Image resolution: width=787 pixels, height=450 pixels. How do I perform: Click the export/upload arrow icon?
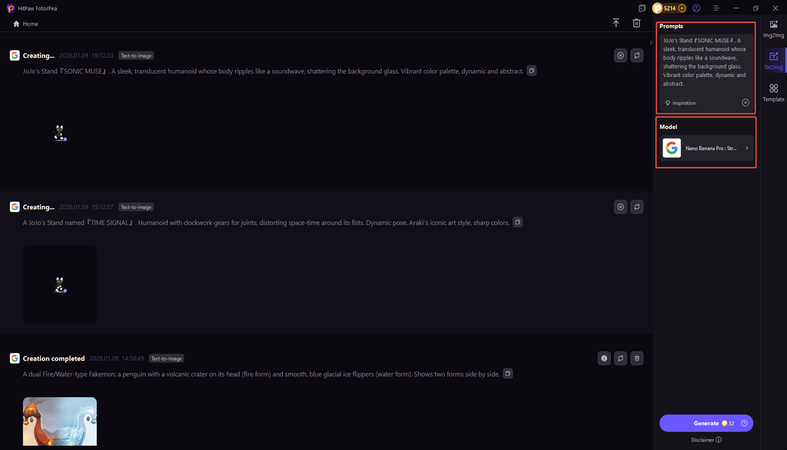point(616,23)
